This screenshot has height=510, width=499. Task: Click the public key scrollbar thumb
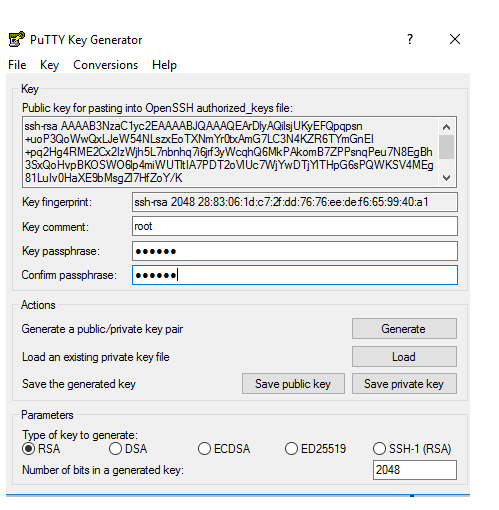point(446,147)
